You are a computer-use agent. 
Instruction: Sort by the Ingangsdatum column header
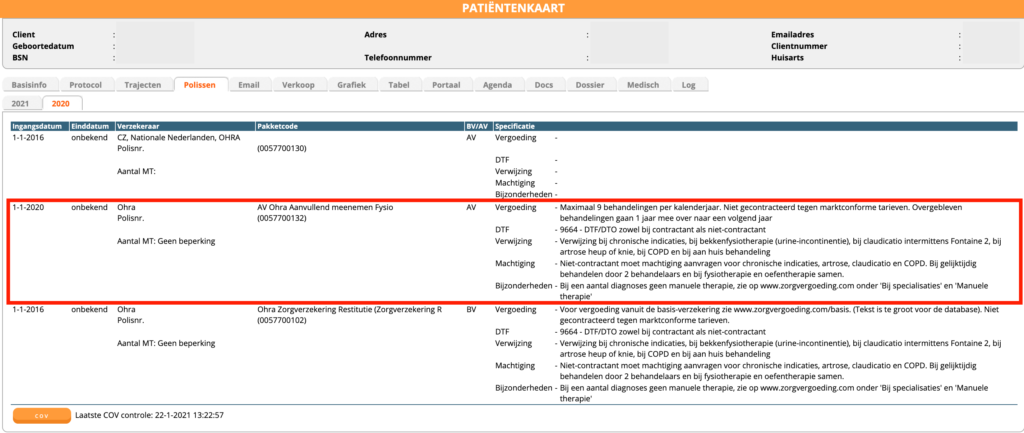tap(38, 127)
